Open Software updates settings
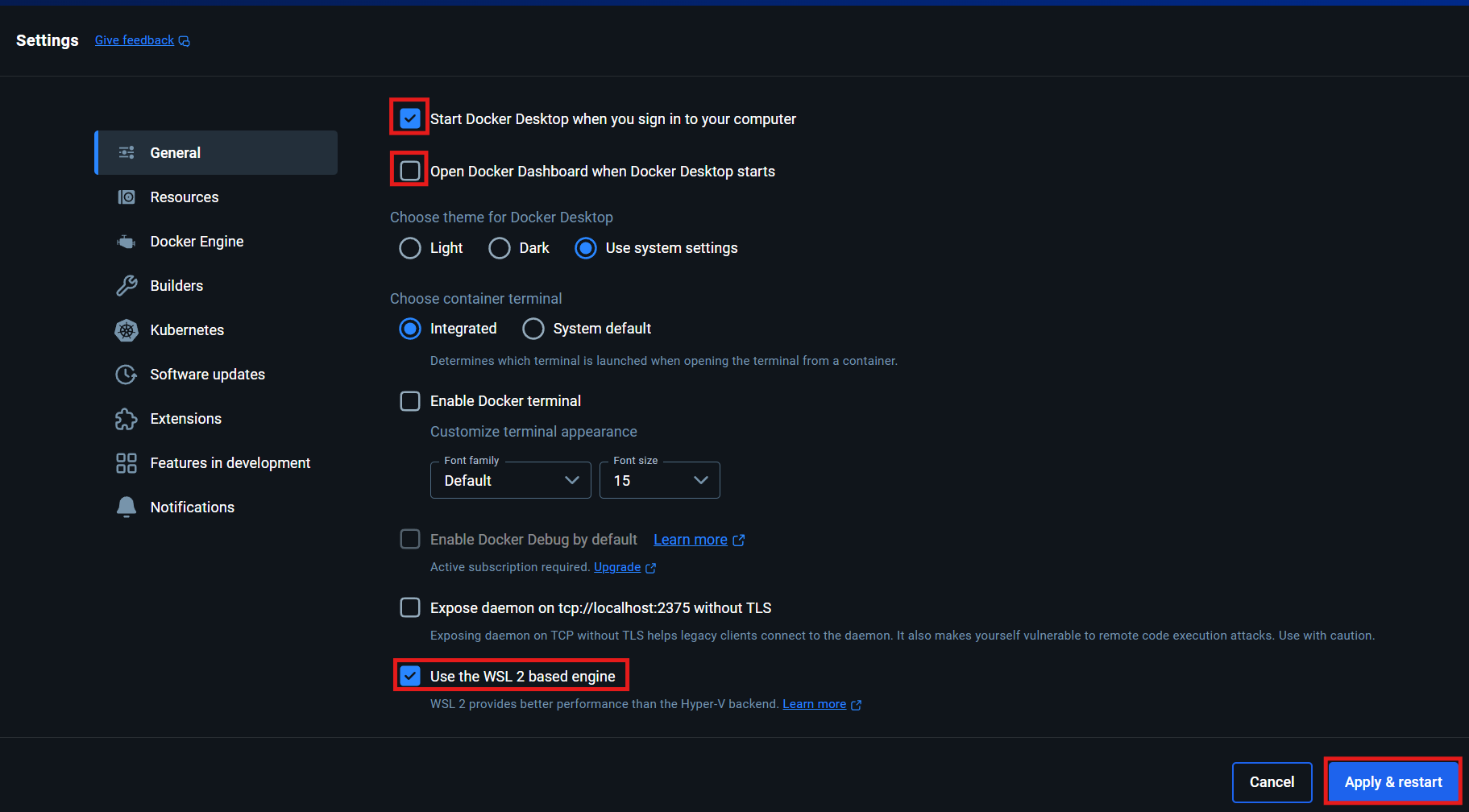The height and width of the screenshot is (812, 1469). click(x=216, y=375)
